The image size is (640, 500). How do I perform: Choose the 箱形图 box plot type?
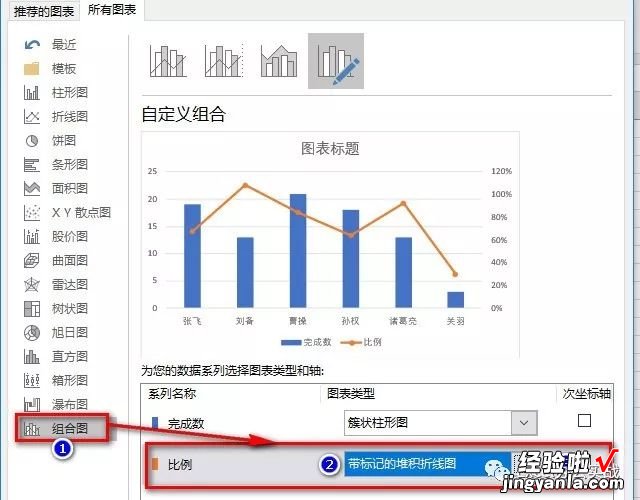coord(56,380)
